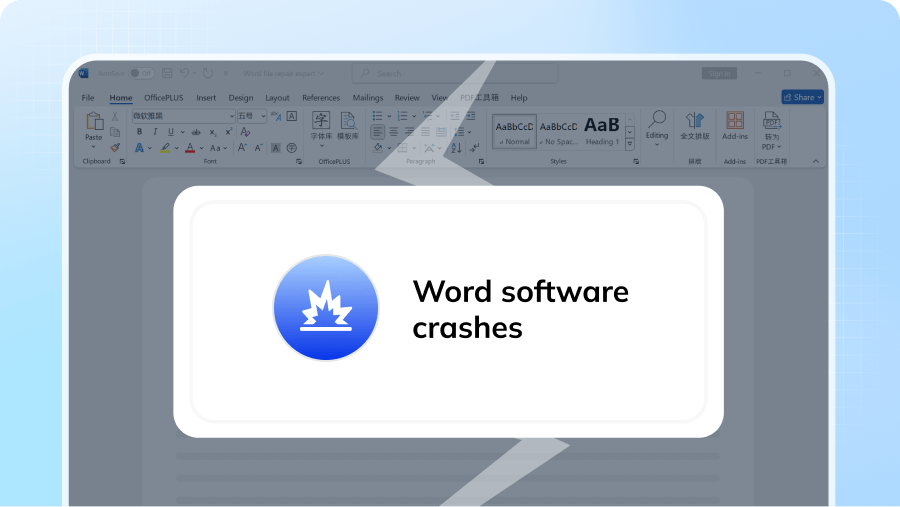This screenshot has width=900, height=507.
Task: Open the 模板库 template library
Action: click(348, 126)
